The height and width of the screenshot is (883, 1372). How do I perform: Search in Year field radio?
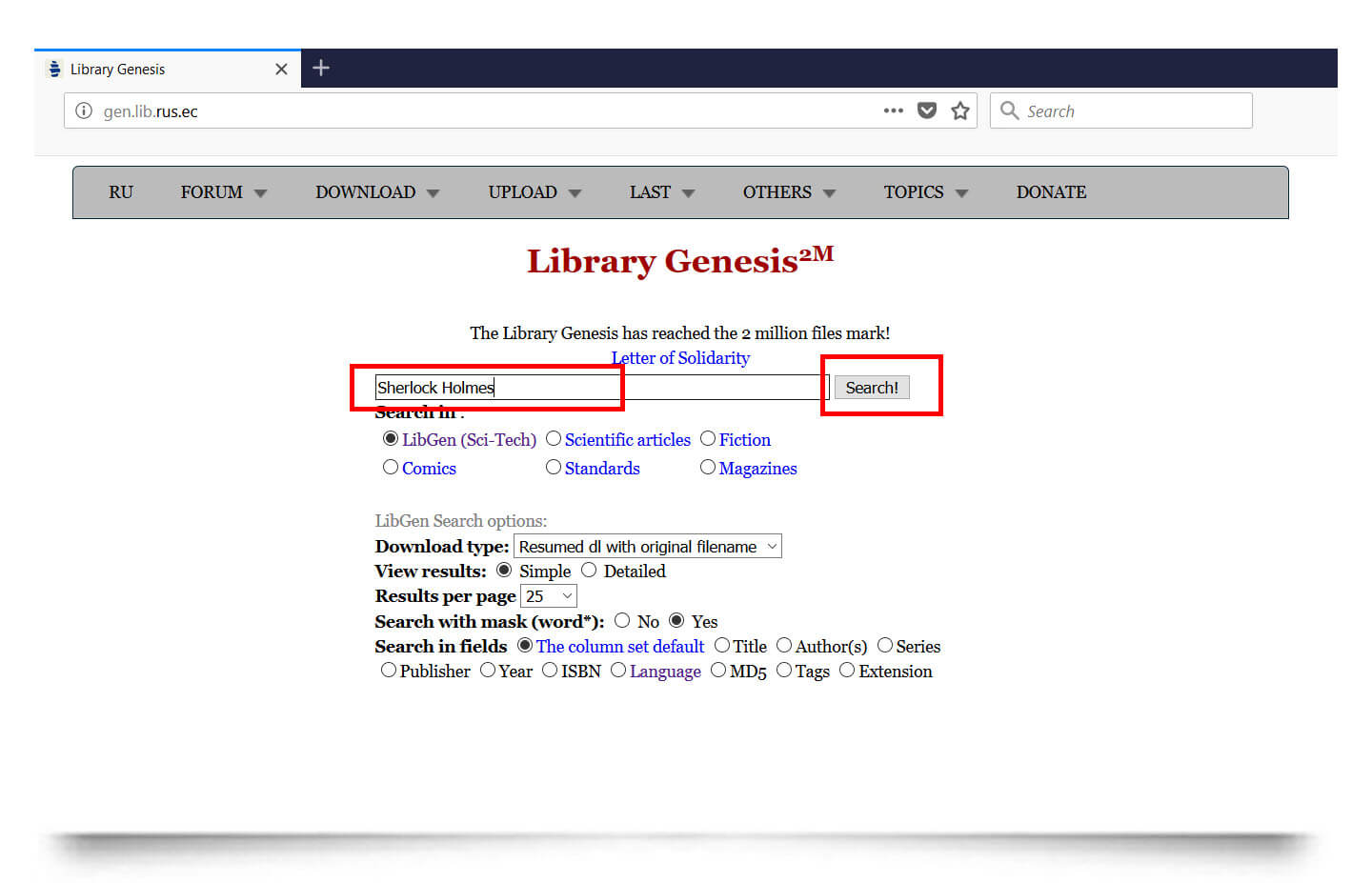(488, 671)
